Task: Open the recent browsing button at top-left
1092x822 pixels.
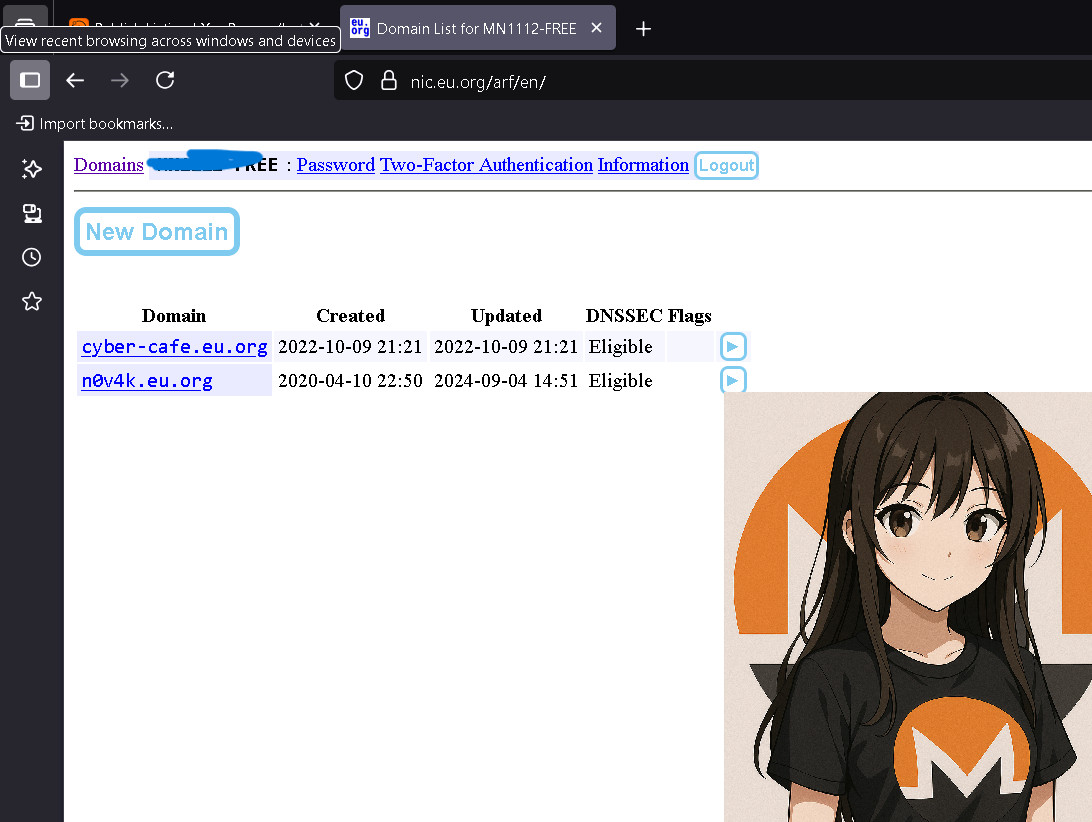Action: click(x=25, y=21)
